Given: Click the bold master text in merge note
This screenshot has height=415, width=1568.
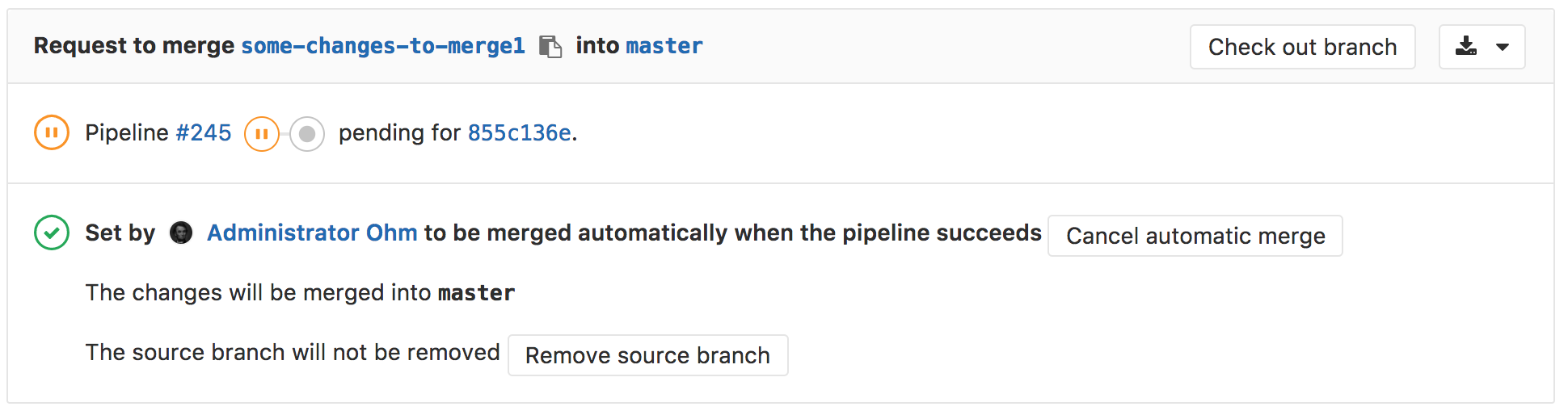Looking at the screenshot, I should coord(476,293).
